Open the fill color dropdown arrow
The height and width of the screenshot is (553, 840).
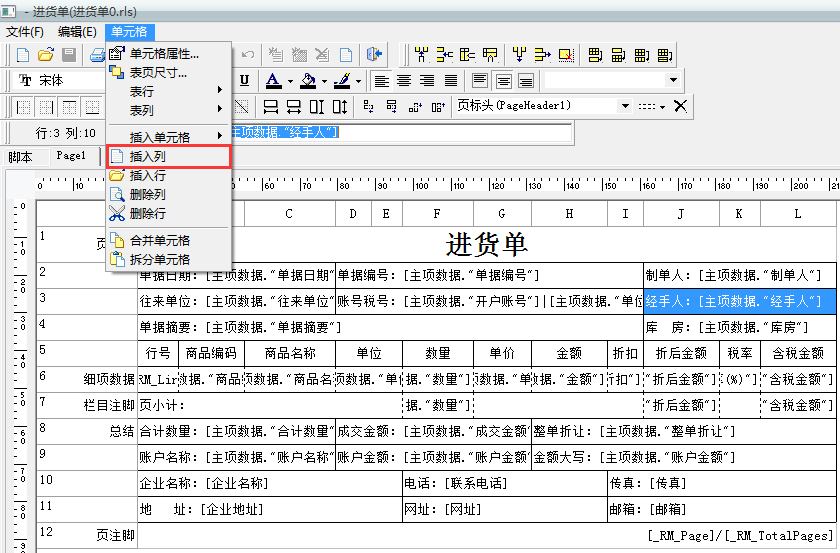tap(324, 81)
